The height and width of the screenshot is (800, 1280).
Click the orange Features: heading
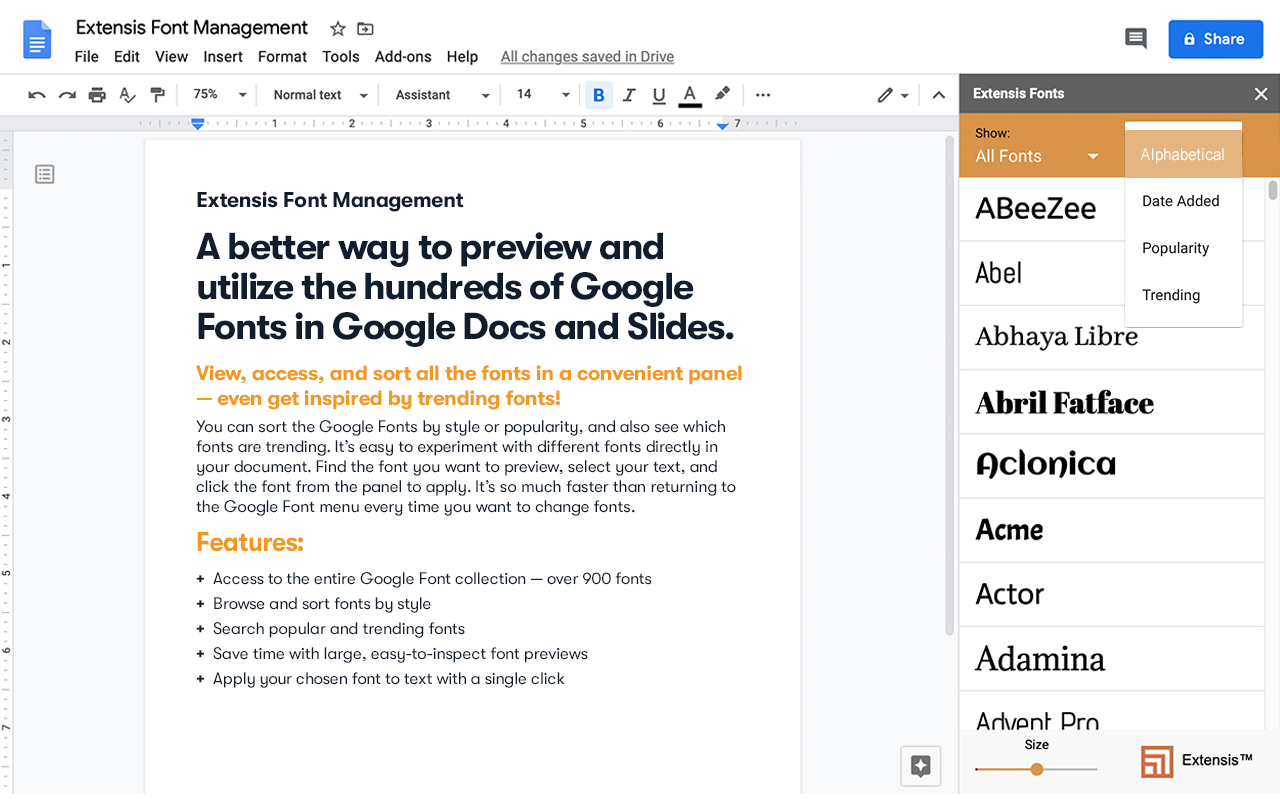pos(250,543)
